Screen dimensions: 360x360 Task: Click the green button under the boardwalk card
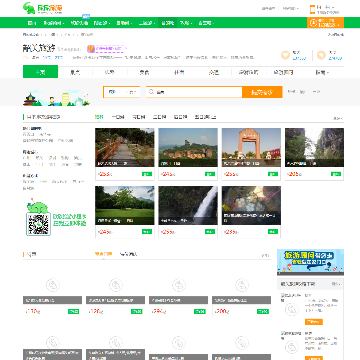[x=147, y=174]
